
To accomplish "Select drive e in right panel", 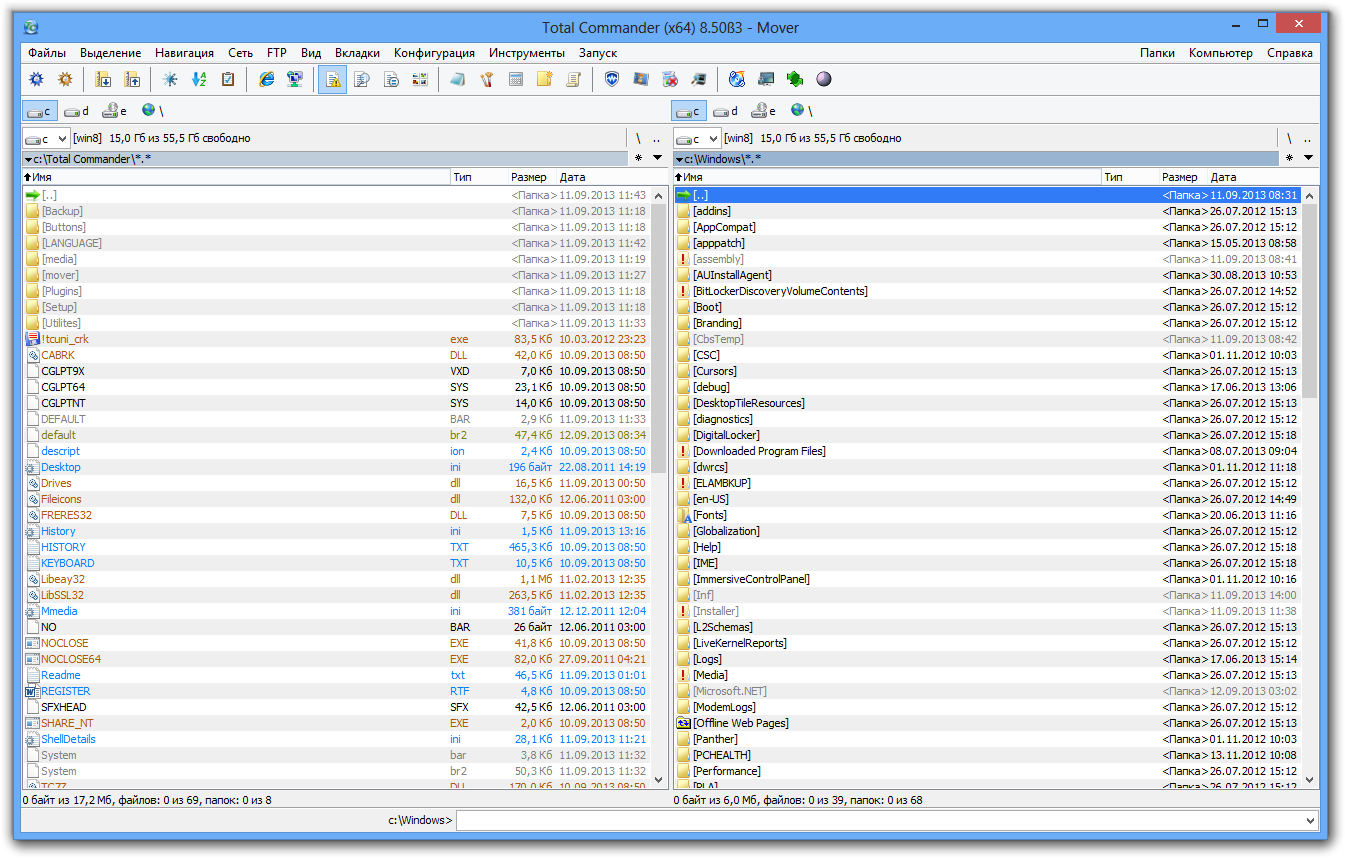I will point(764,111).
